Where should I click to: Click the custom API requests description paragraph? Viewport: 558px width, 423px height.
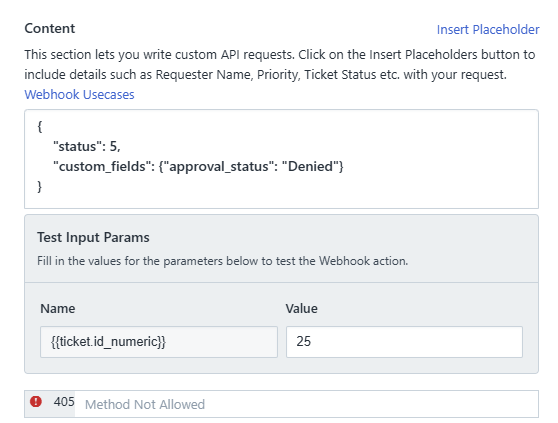tap(280, 65)
